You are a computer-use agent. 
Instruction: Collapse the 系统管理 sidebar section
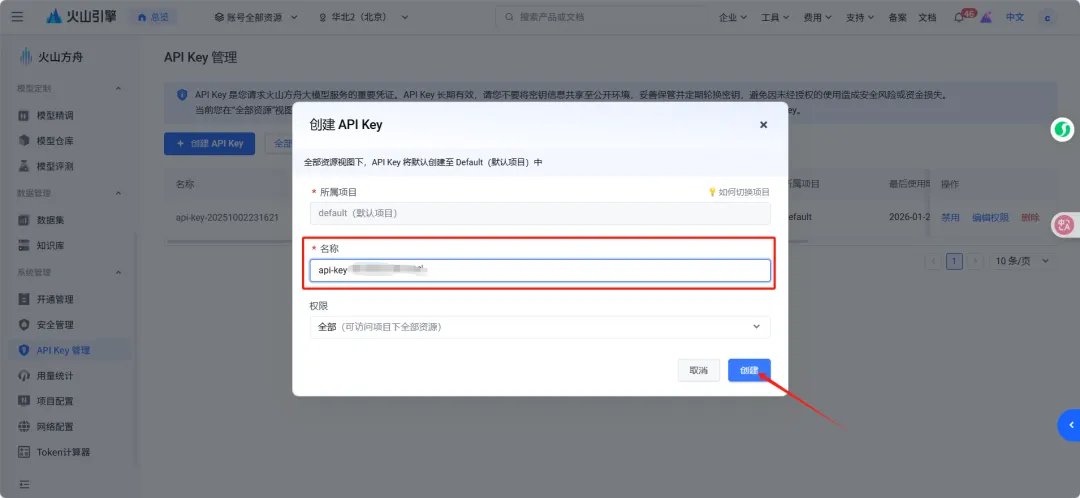click(118, 273)
